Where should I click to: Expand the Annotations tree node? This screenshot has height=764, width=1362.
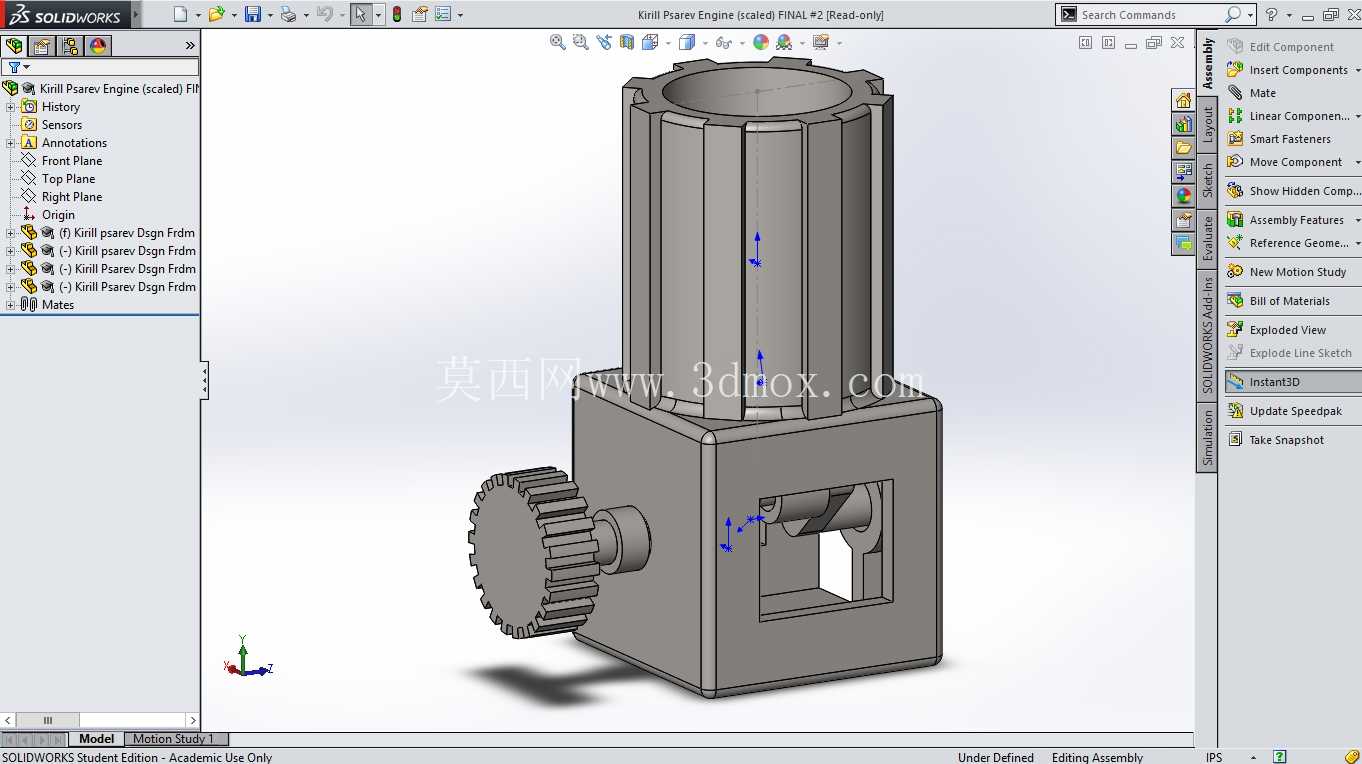[x=10, y=143]
